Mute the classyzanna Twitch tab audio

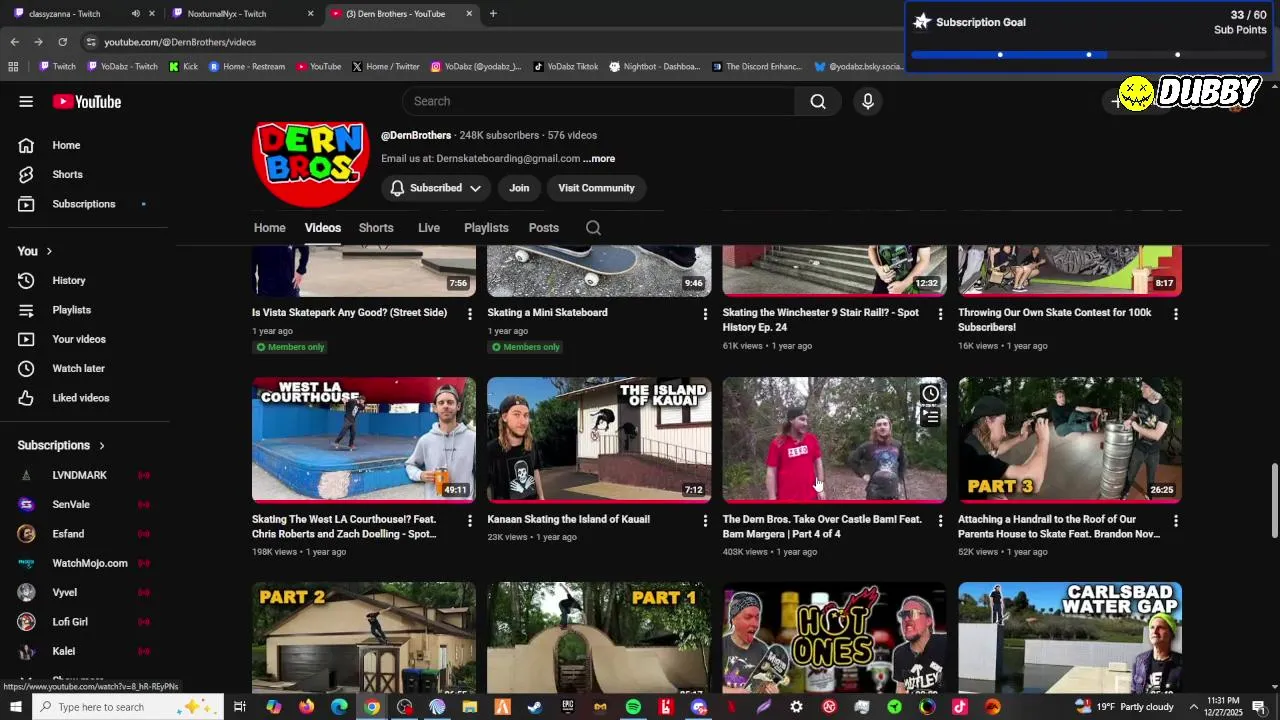tap(136, 14)
